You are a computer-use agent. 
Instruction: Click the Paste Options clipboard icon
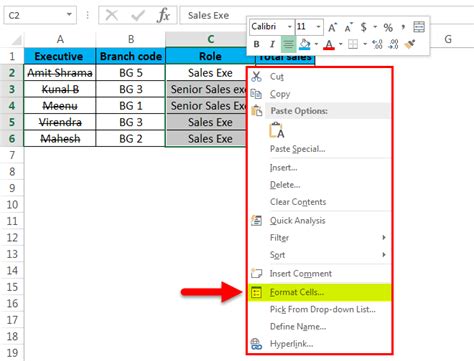pos(257,110)
